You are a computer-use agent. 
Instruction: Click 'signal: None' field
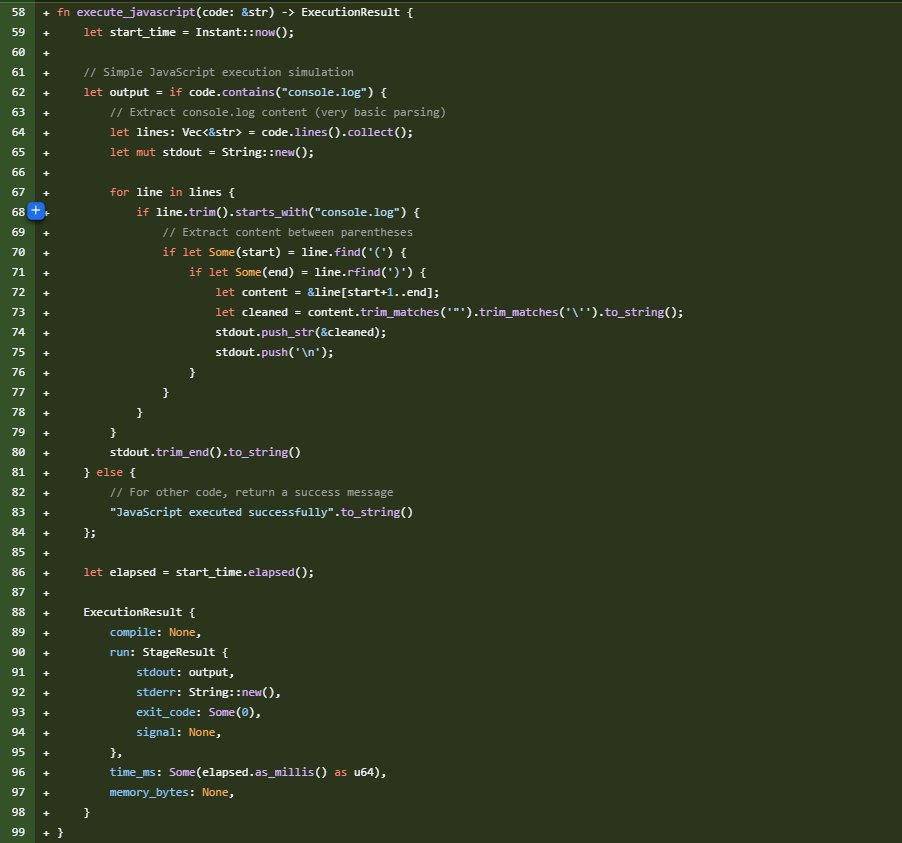tap(178, 733)
